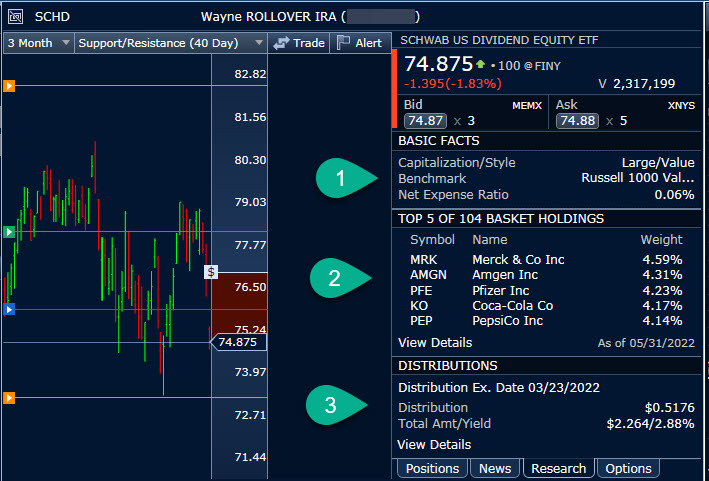Image resolution: width=709 pixels, height=481 pixels.
Task: Open the Support/Resistance (40 Day) study dropdown
Action: 170,43
